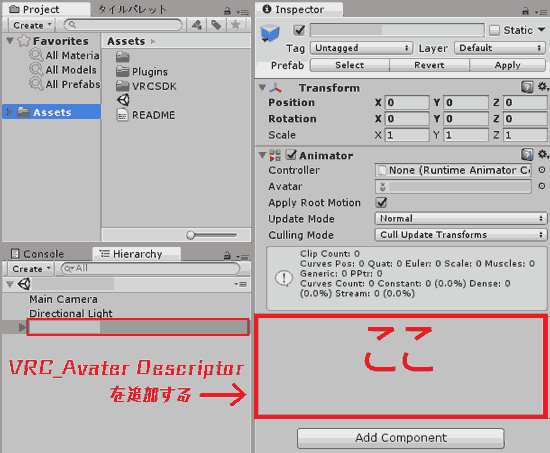Disable the Animator component checkbox

pyautogui.click(x=291, y=154)
